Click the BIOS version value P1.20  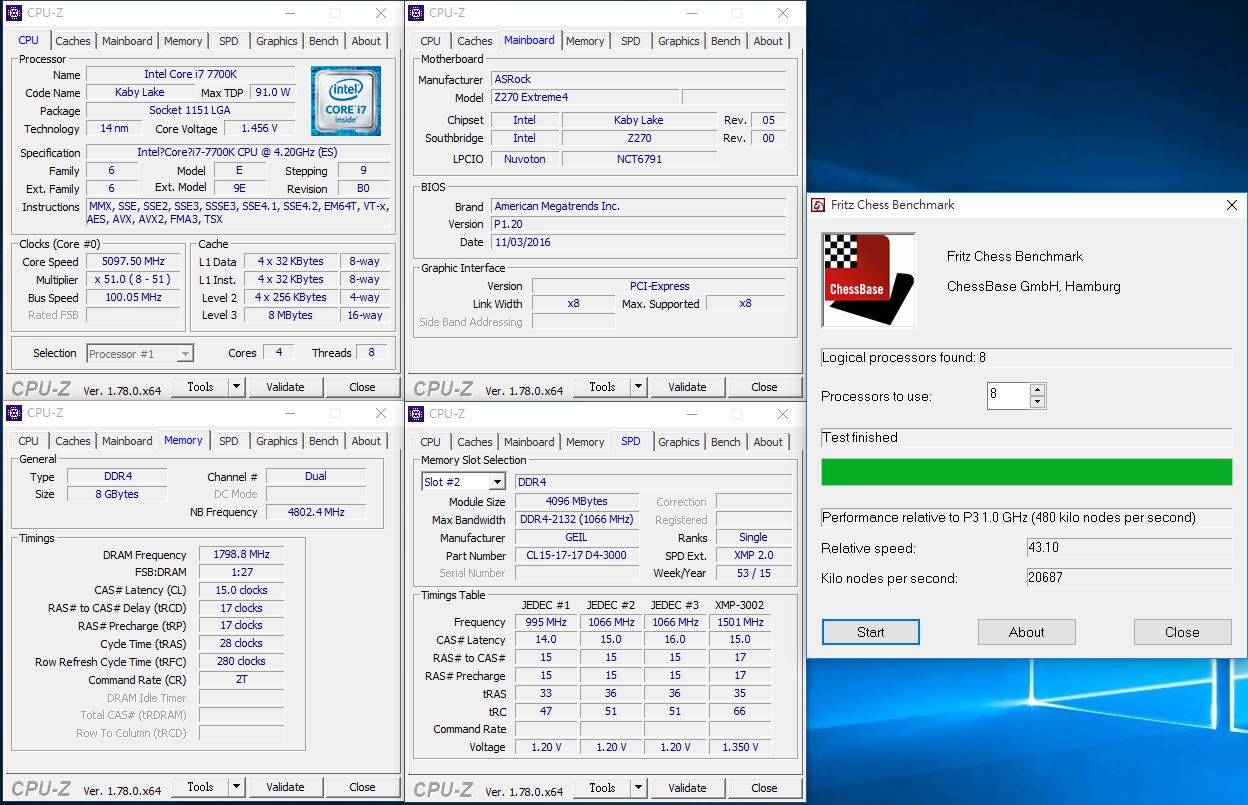638,224
